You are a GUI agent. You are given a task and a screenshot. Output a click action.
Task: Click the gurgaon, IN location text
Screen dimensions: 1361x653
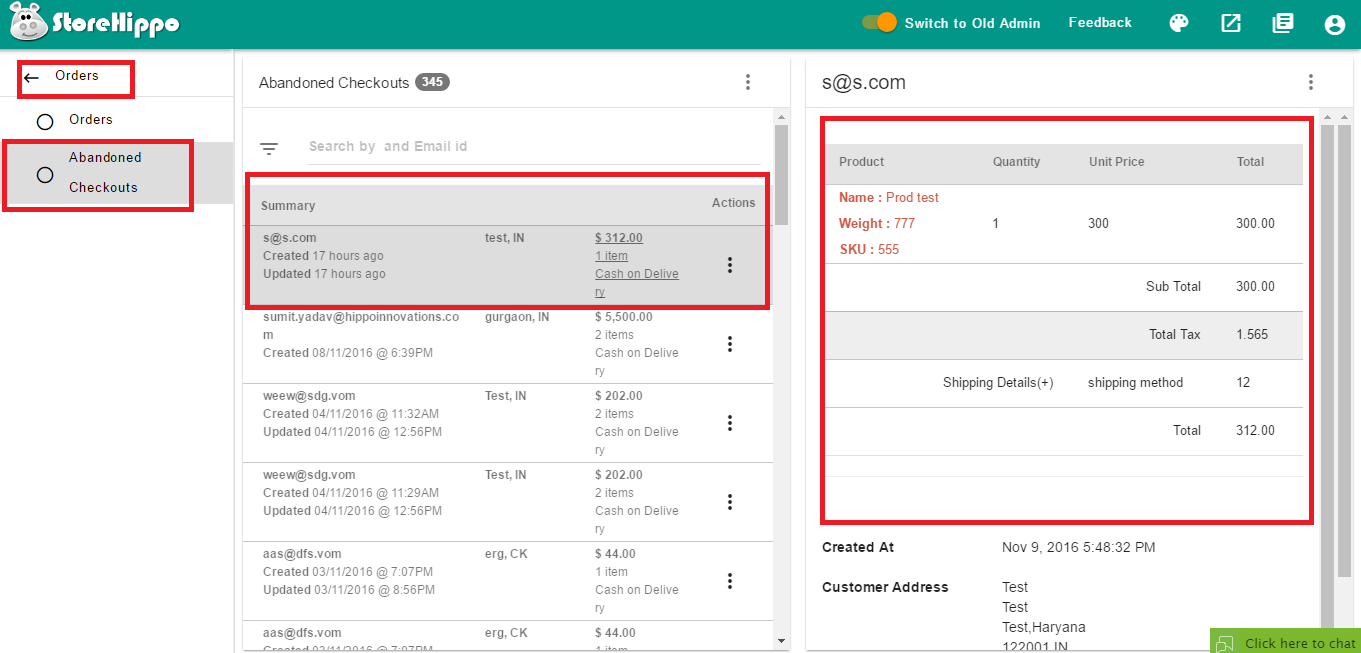coord(517,317)
